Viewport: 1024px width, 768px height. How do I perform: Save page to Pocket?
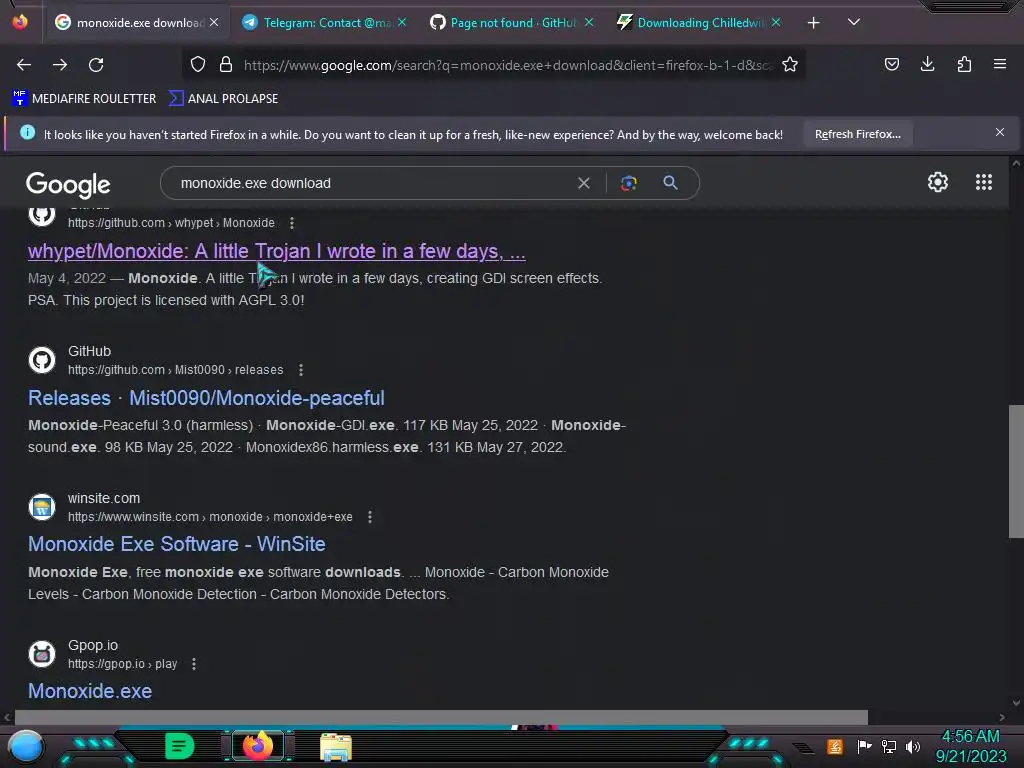891,64
